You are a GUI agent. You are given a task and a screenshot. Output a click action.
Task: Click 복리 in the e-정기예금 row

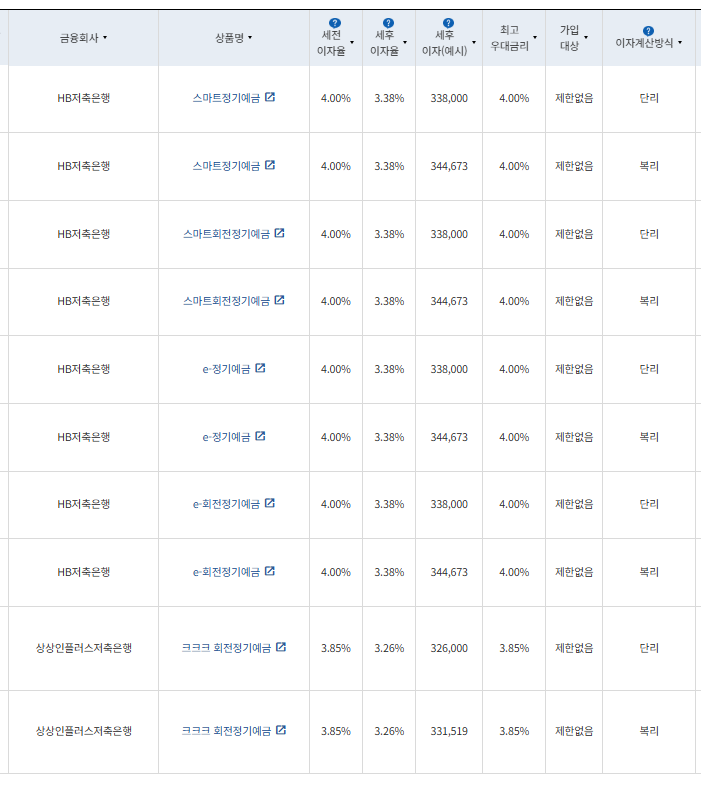pos(649,437)
